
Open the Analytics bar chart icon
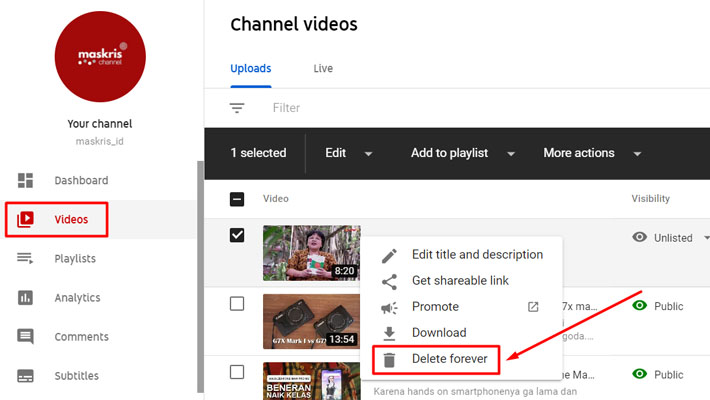point(25,298)
